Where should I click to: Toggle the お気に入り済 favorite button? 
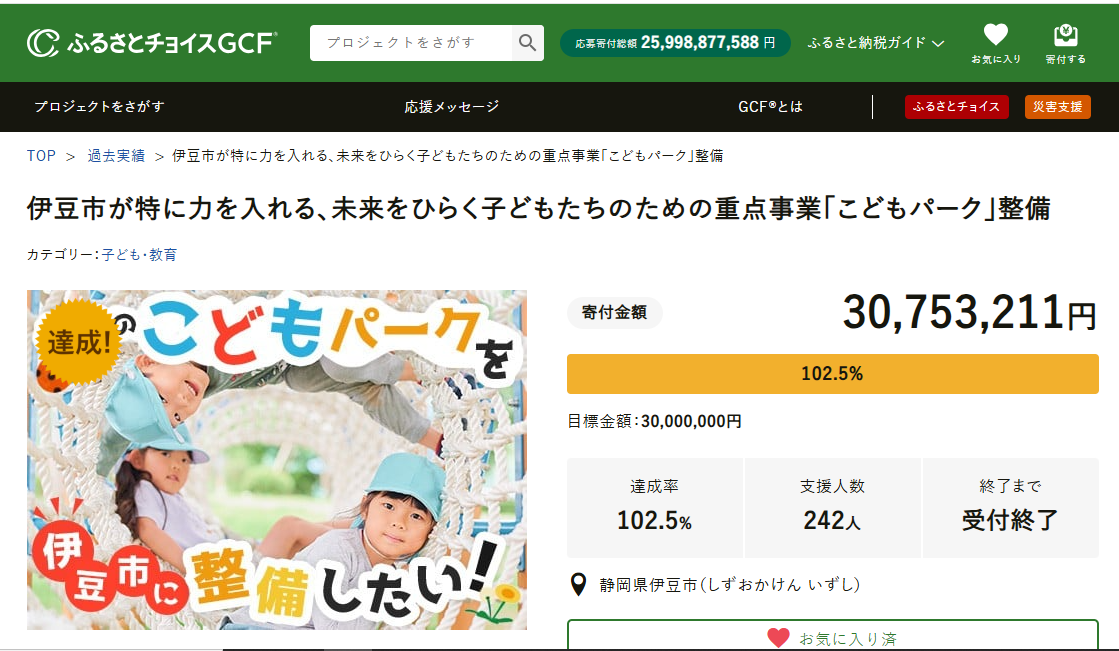[x=832, y=636]
